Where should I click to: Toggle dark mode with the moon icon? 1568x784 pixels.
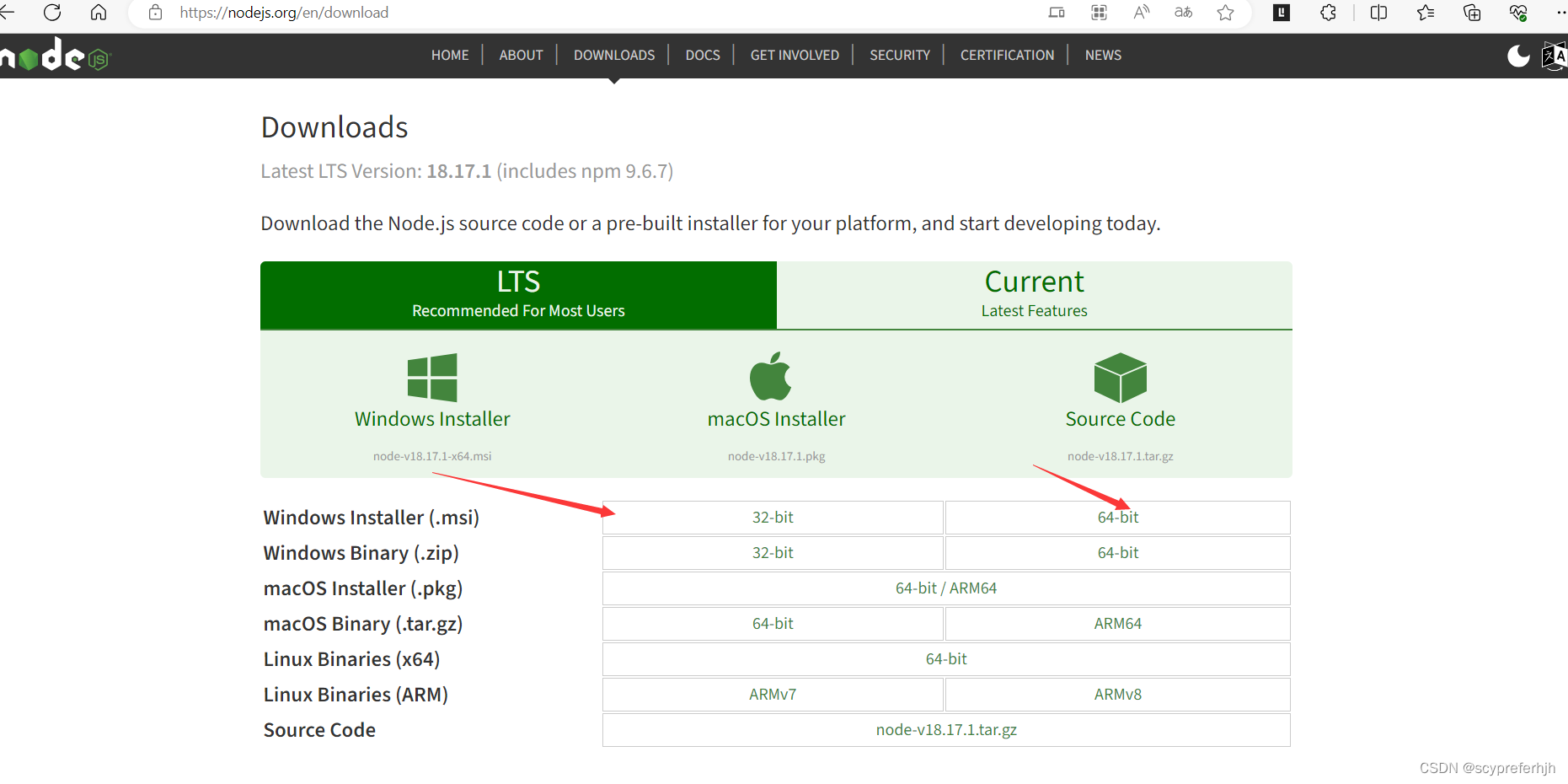(x=1517, y=56)
